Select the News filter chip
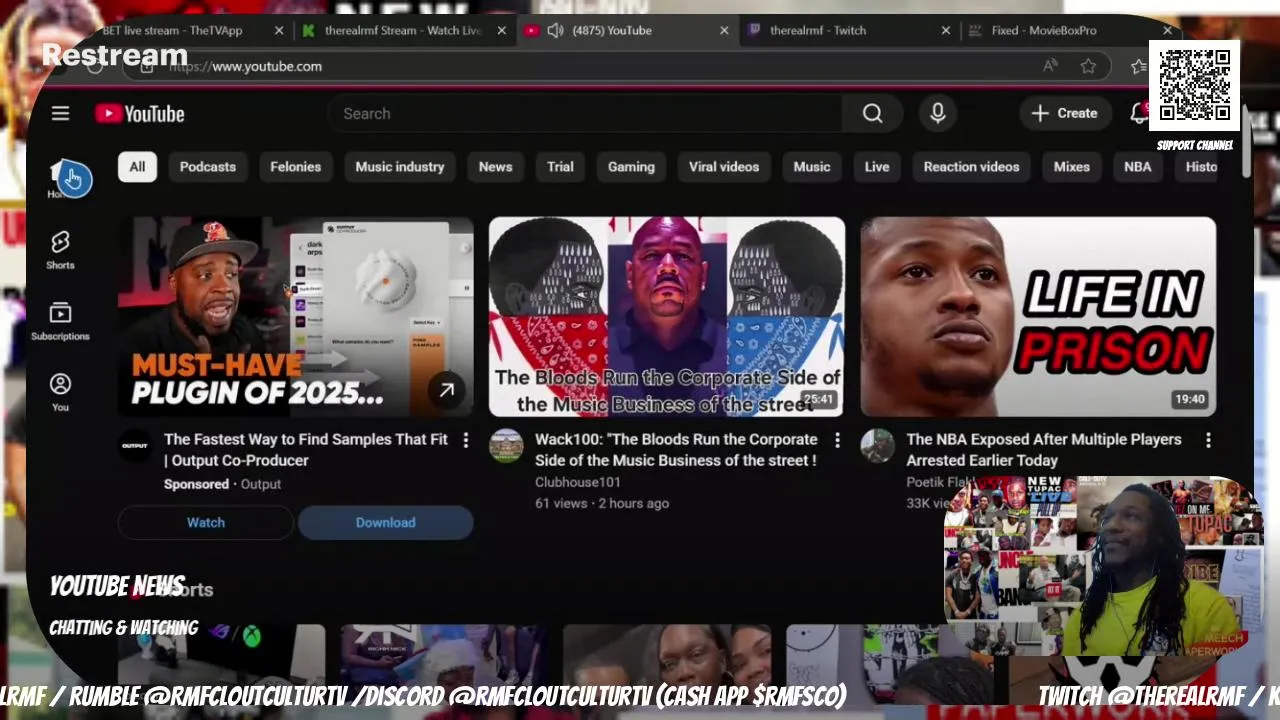The width and height of the screenshot is (1280, 720). click(x=495, y=167)
